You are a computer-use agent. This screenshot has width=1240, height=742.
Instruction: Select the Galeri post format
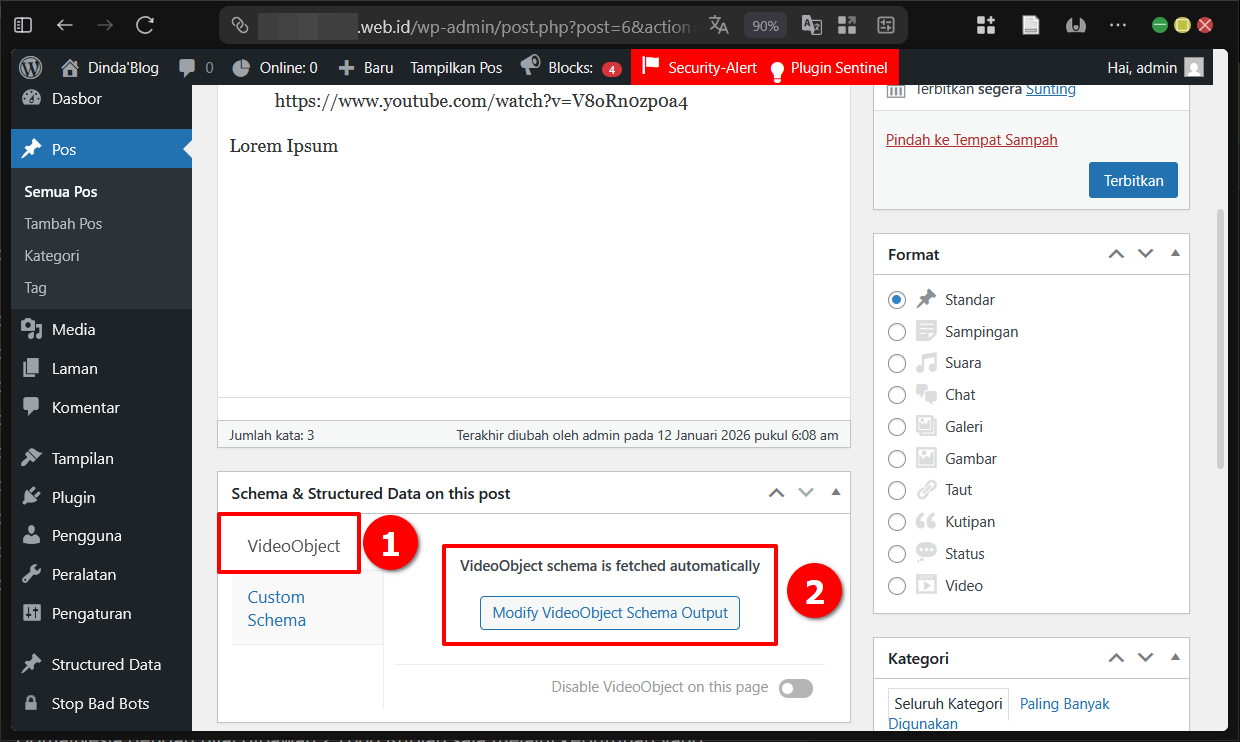point(897,426)
